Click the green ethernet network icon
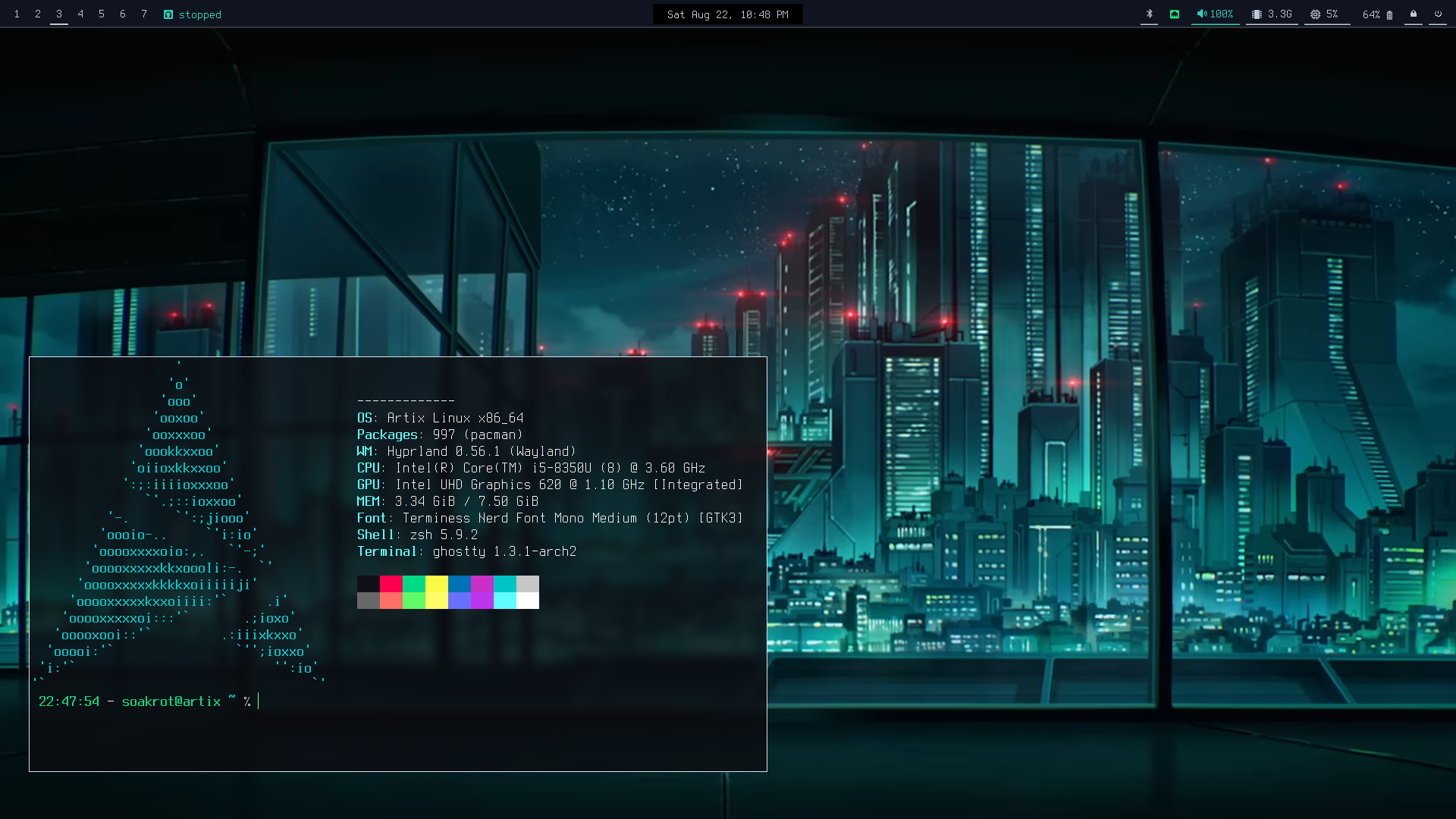The width and height of the screenshot is (1456, 819). (x=1175, y=14)
